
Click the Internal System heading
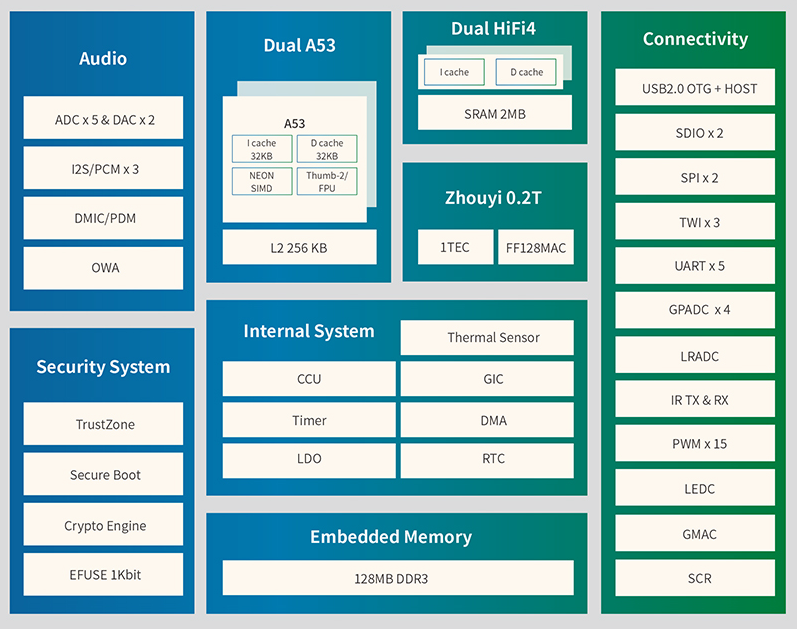309,331
